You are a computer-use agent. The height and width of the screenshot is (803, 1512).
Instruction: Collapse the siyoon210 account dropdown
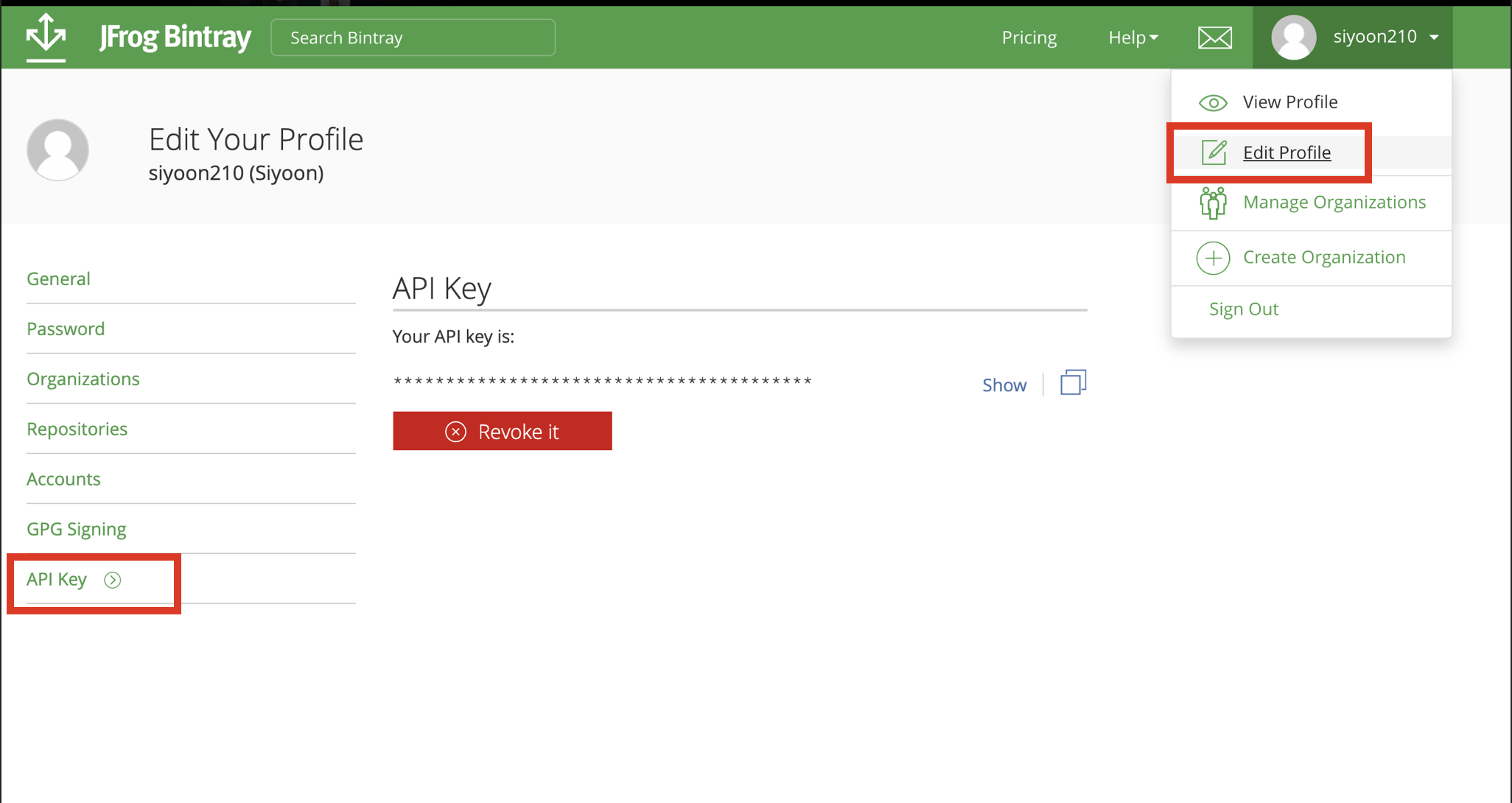pyautogui.click(x=1432, y=37)
